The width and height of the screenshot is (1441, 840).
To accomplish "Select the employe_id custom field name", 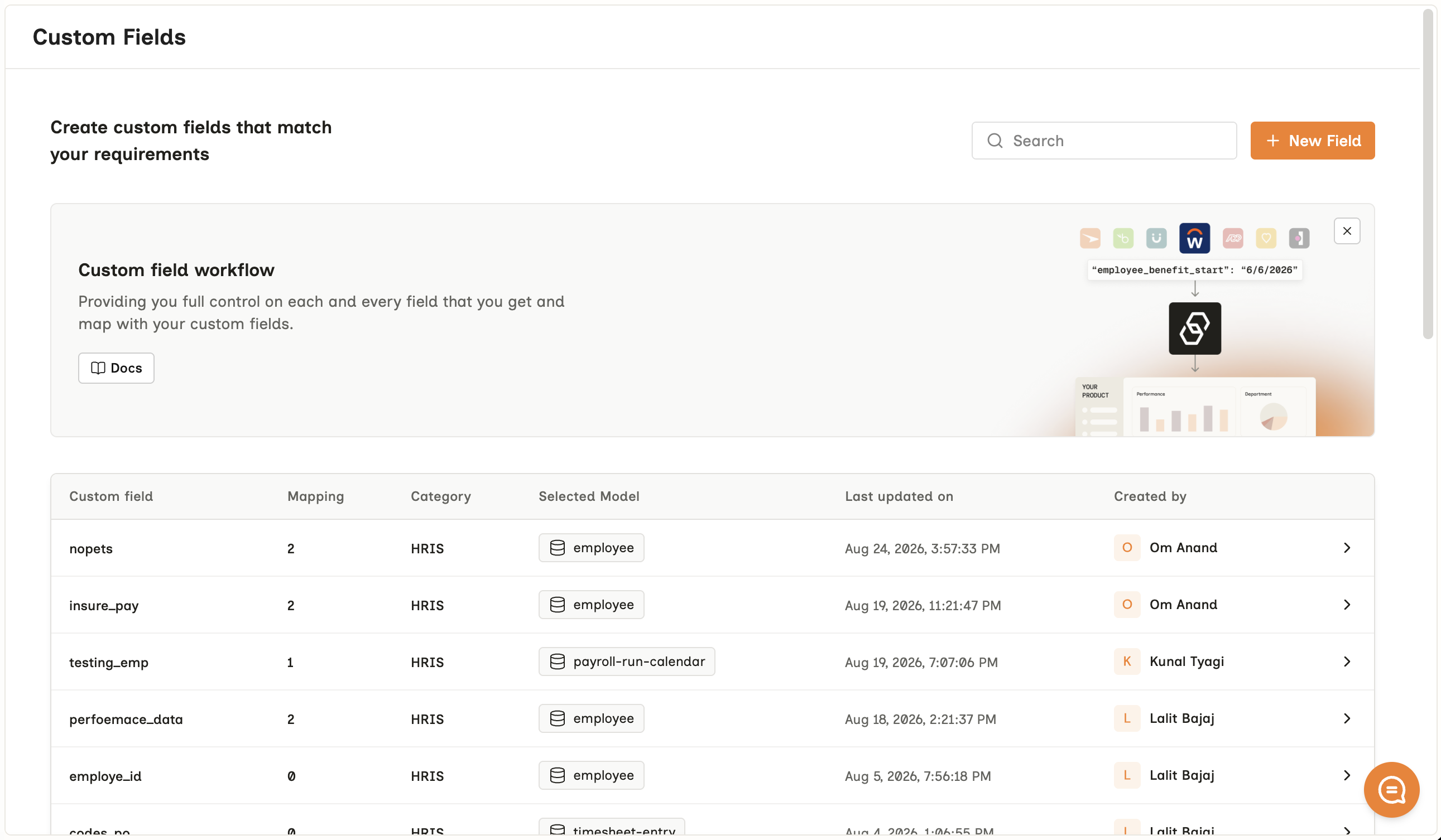I will tap(105, 776).
